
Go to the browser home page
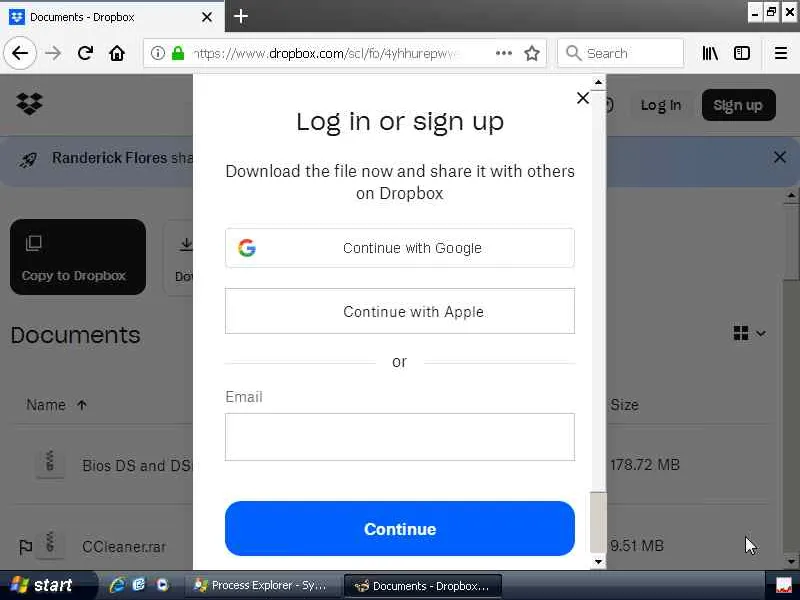117,53
